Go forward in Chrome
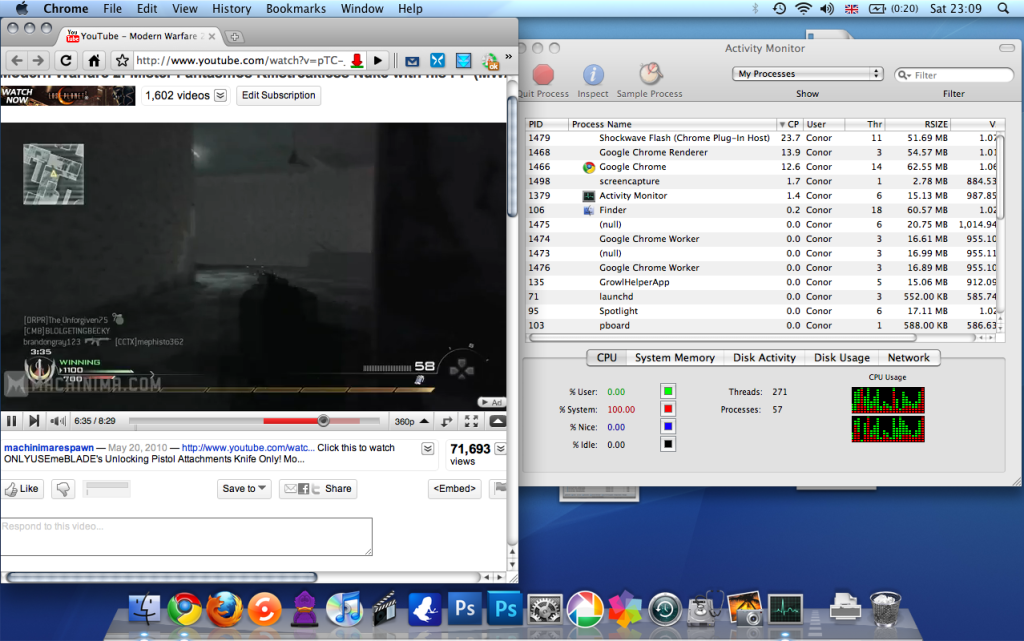The image size is (1024, 641). (x=39, y=61)
